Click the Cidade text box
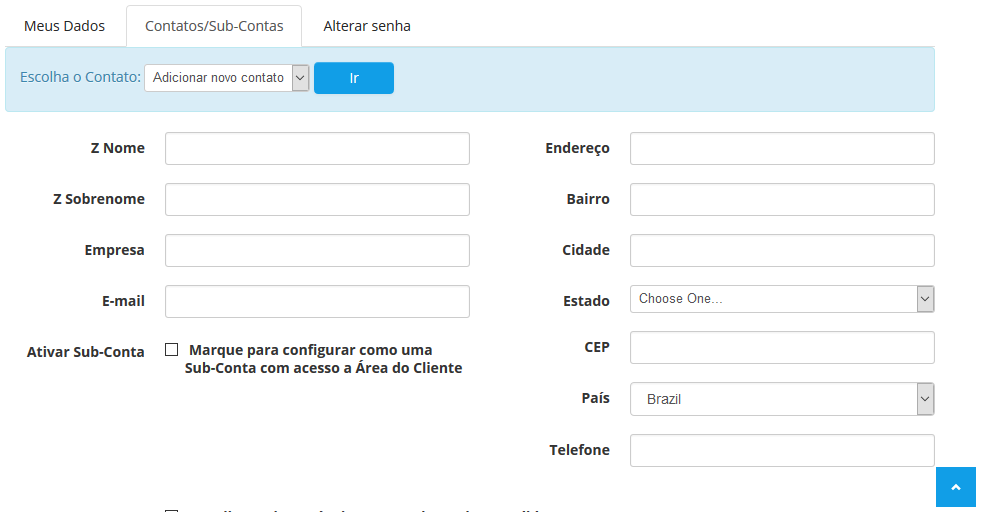The height and width of the screenshot is (512, 981). click(x=781, y=250)
